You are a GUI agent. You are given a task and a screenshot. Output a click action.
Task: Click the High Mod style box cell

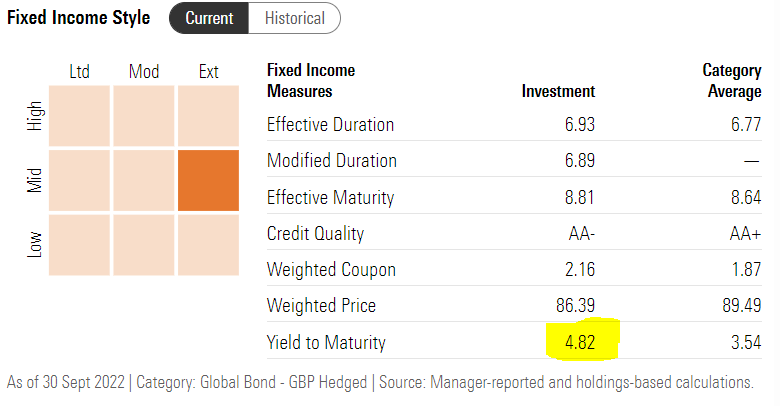click(x=143, y=116)
